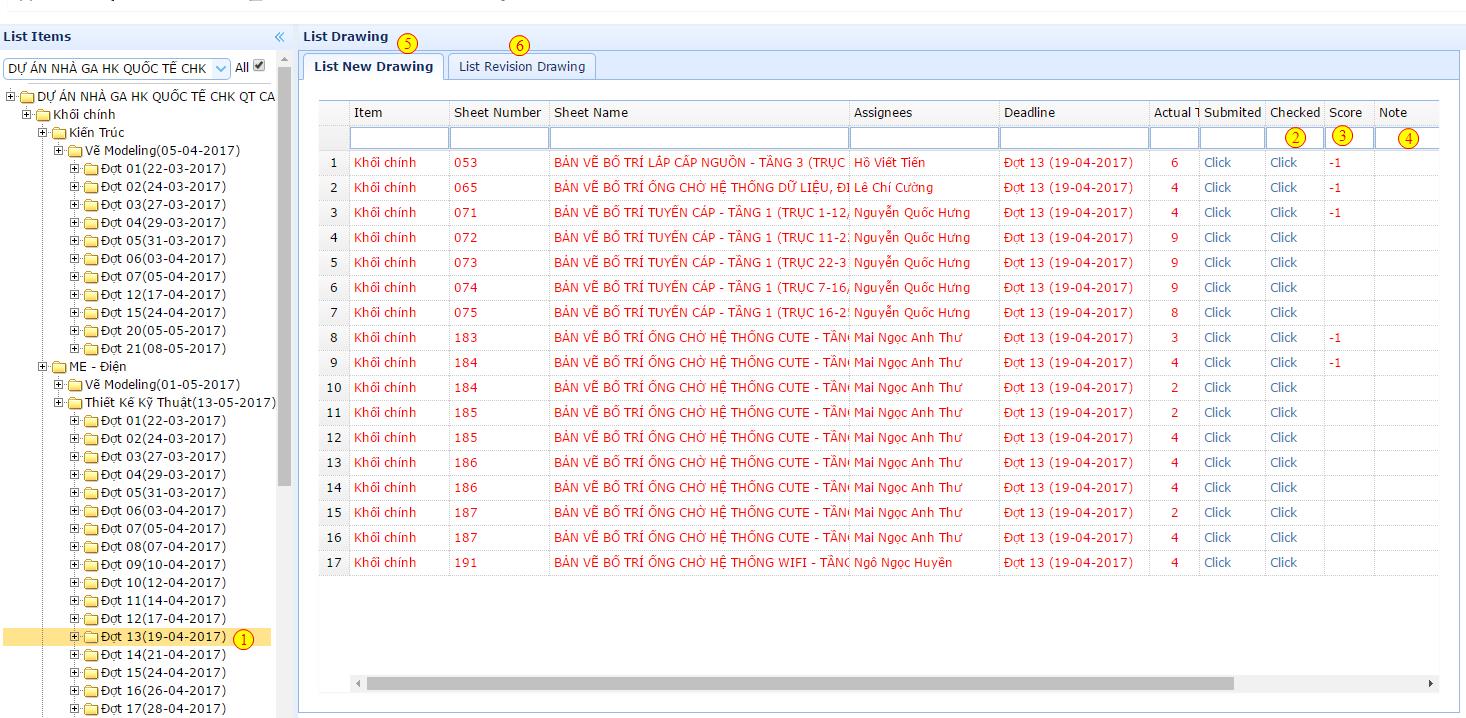Collapse the ME - Điện tree node

coord(43,367)
